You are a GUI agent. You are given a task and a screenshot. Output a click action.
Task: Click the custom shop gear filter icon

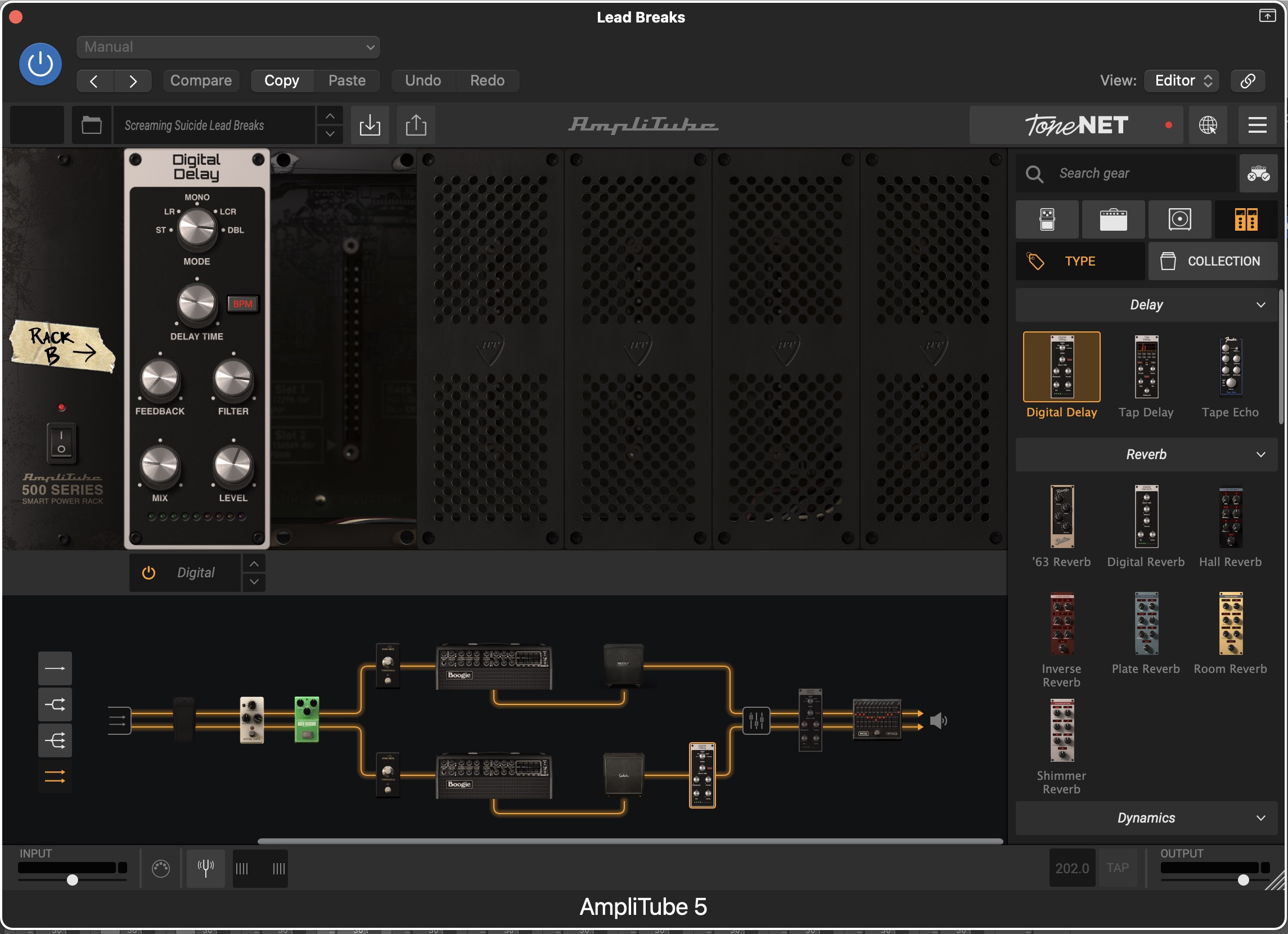point(1258,173)
